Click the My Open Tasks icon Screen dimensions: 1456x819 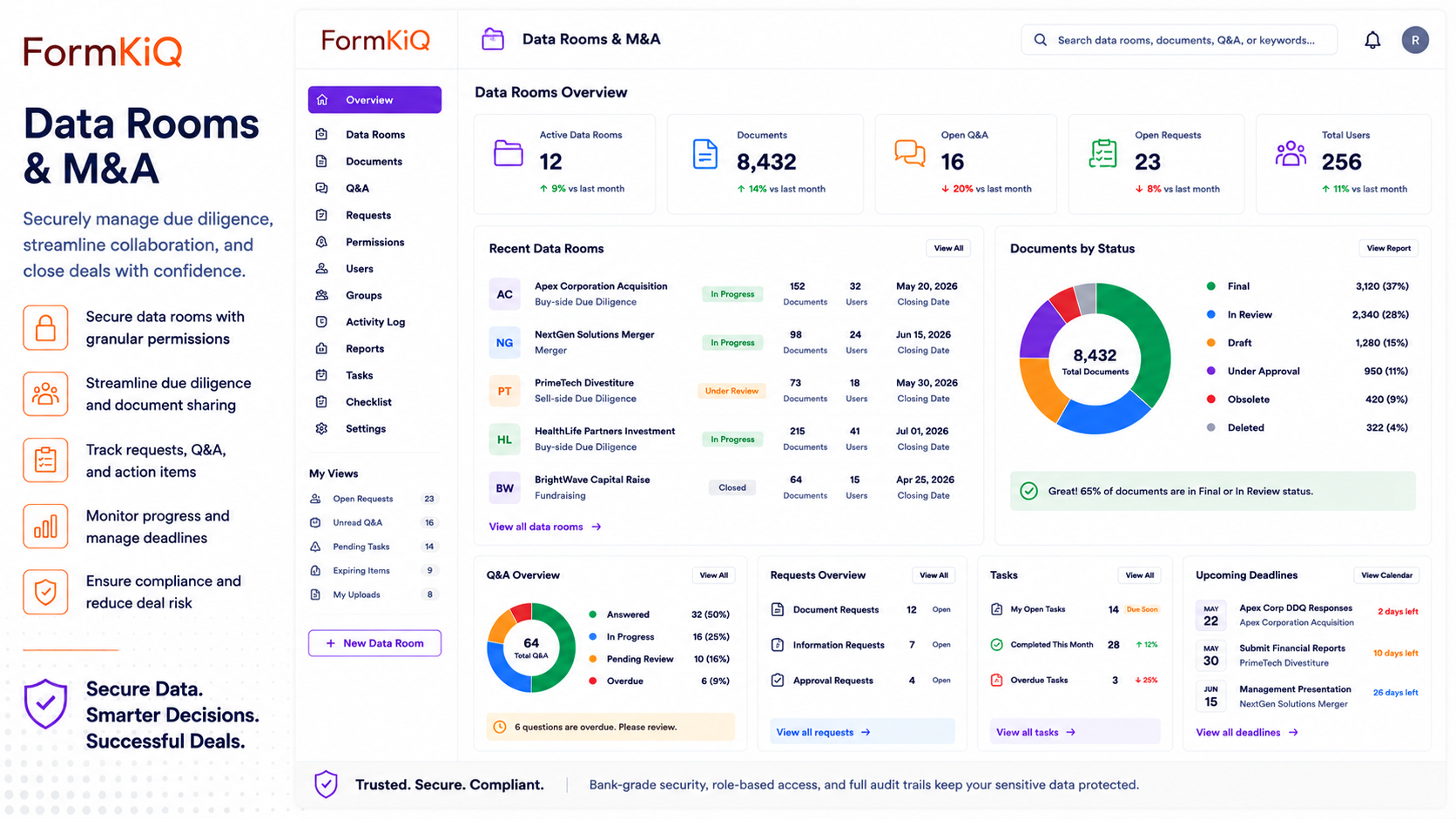997,609
